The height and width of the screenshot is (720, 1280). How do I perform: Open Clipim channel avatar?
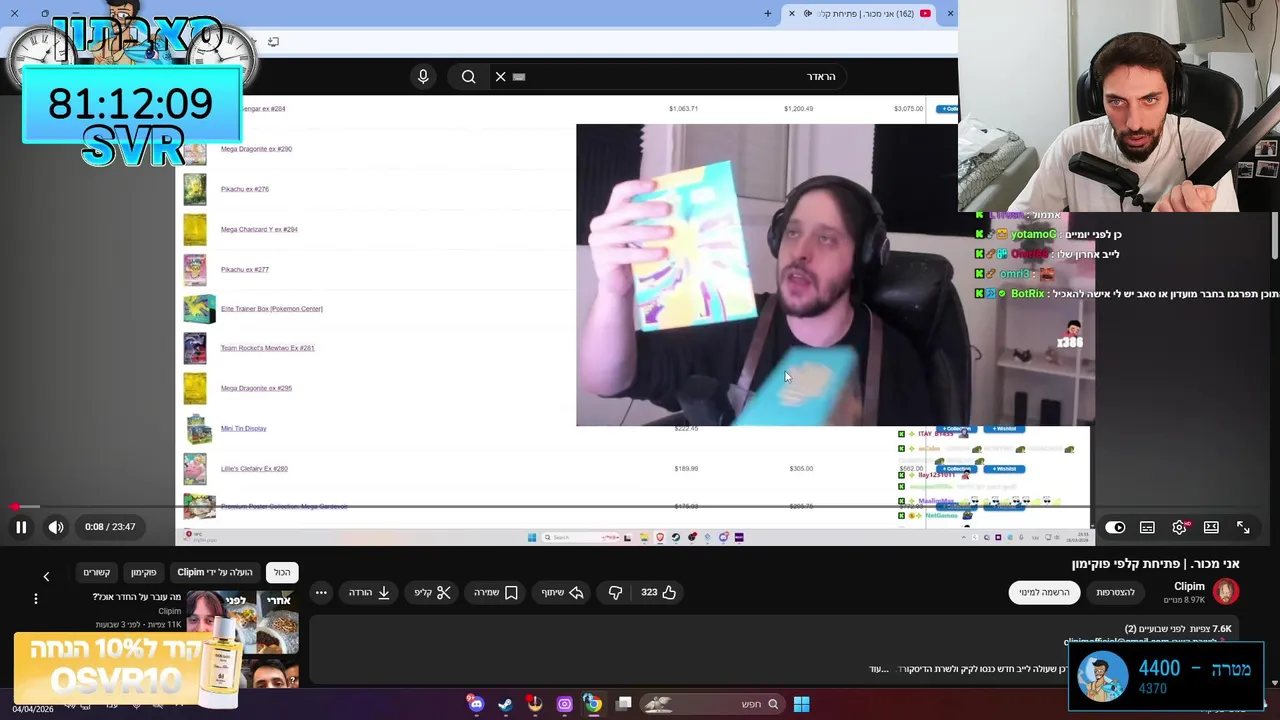pyautogui.click(x=1226, y=592)
